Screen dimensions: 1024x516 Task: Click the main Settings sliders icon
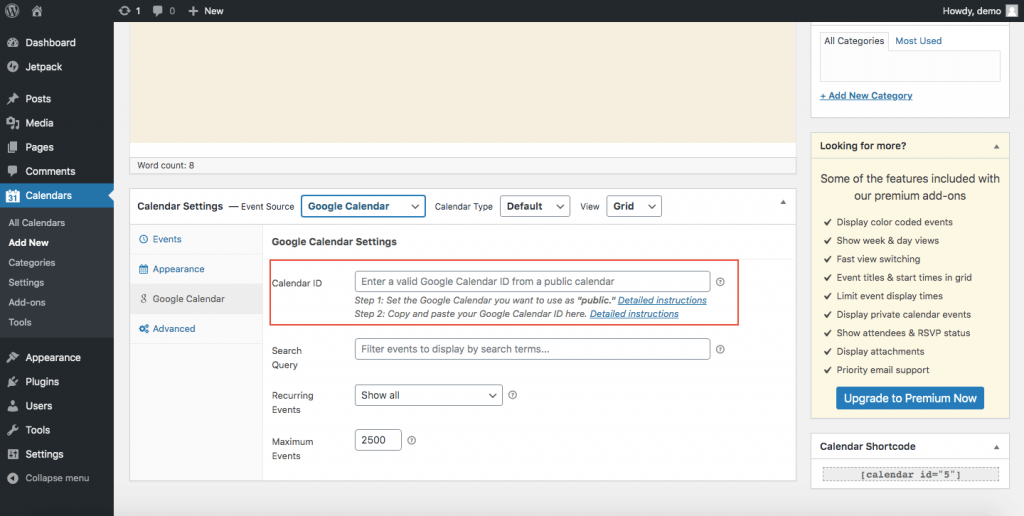pos(12,454)
